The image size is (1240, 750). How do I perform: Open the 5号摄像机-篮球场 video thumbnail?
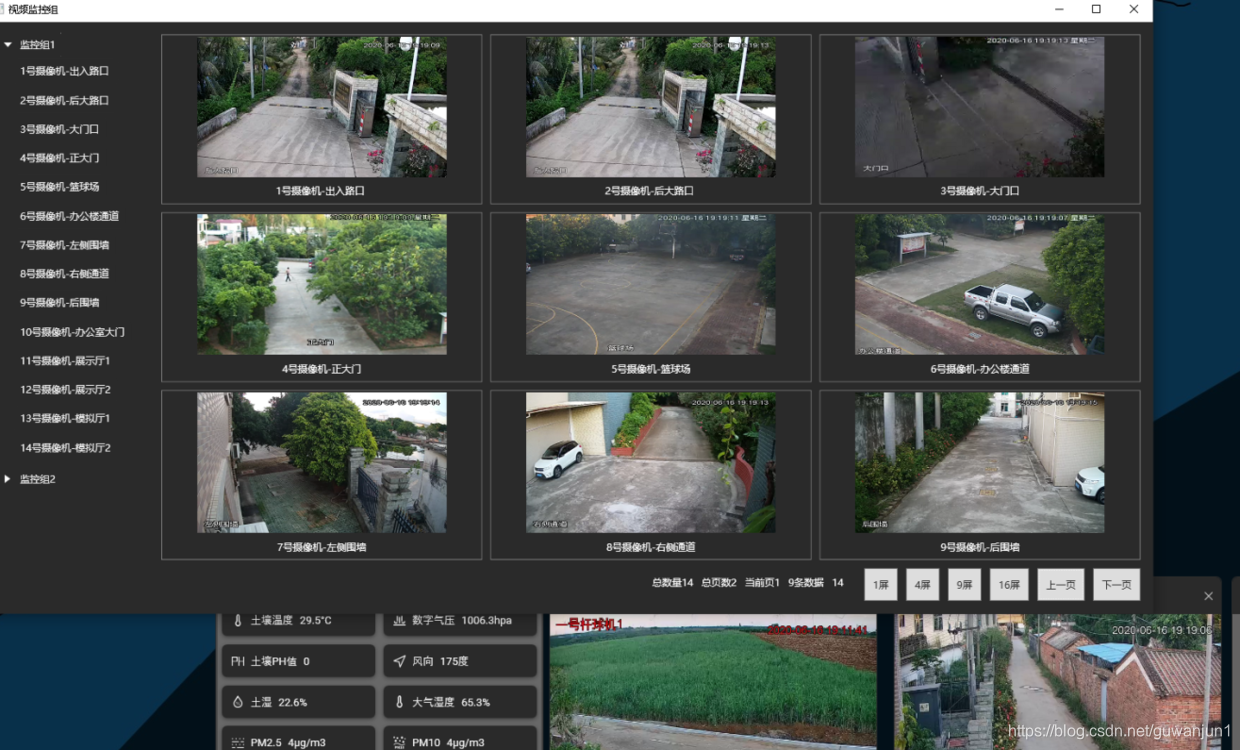click(x=650, y=284)
